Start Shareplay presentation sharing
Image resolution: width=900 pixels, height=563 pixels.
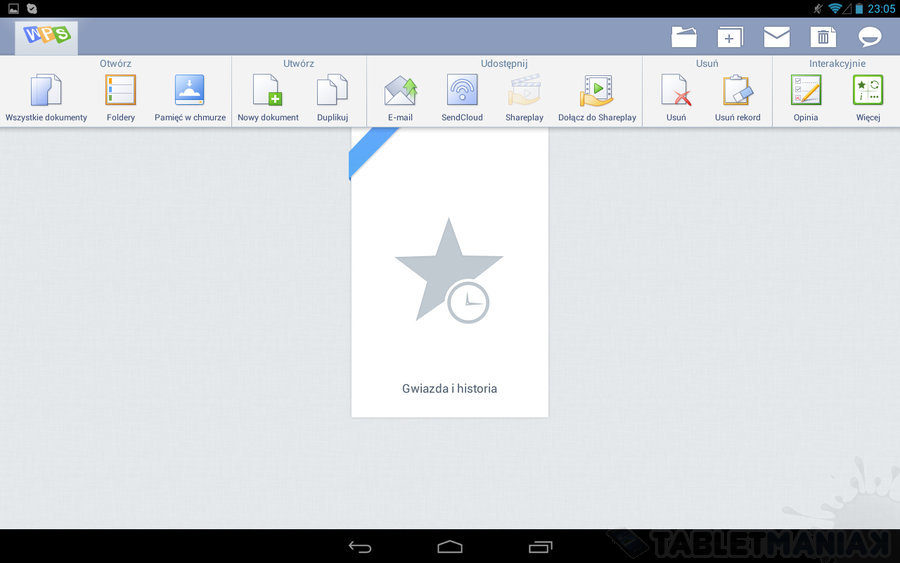coord(524,92)
